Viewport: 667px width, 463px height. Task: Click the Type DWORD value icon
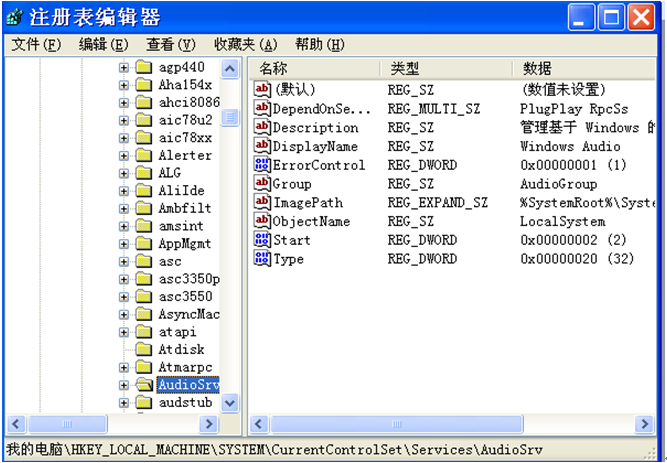(263, 259)
